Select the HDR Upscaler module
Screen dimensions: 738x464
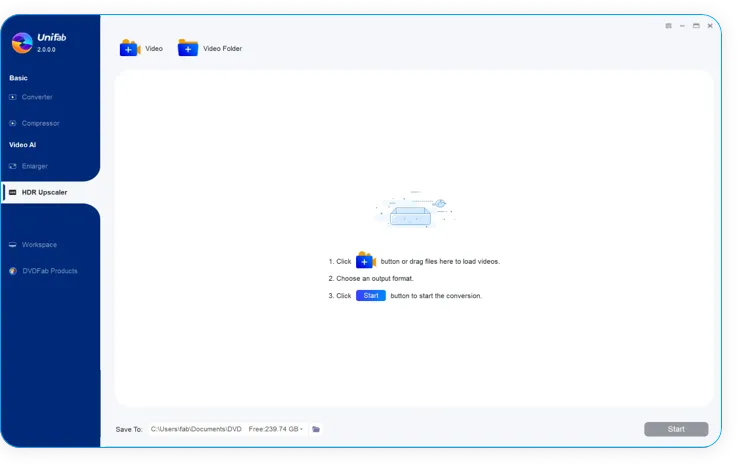pyautogui.click(x=44, y=192)
